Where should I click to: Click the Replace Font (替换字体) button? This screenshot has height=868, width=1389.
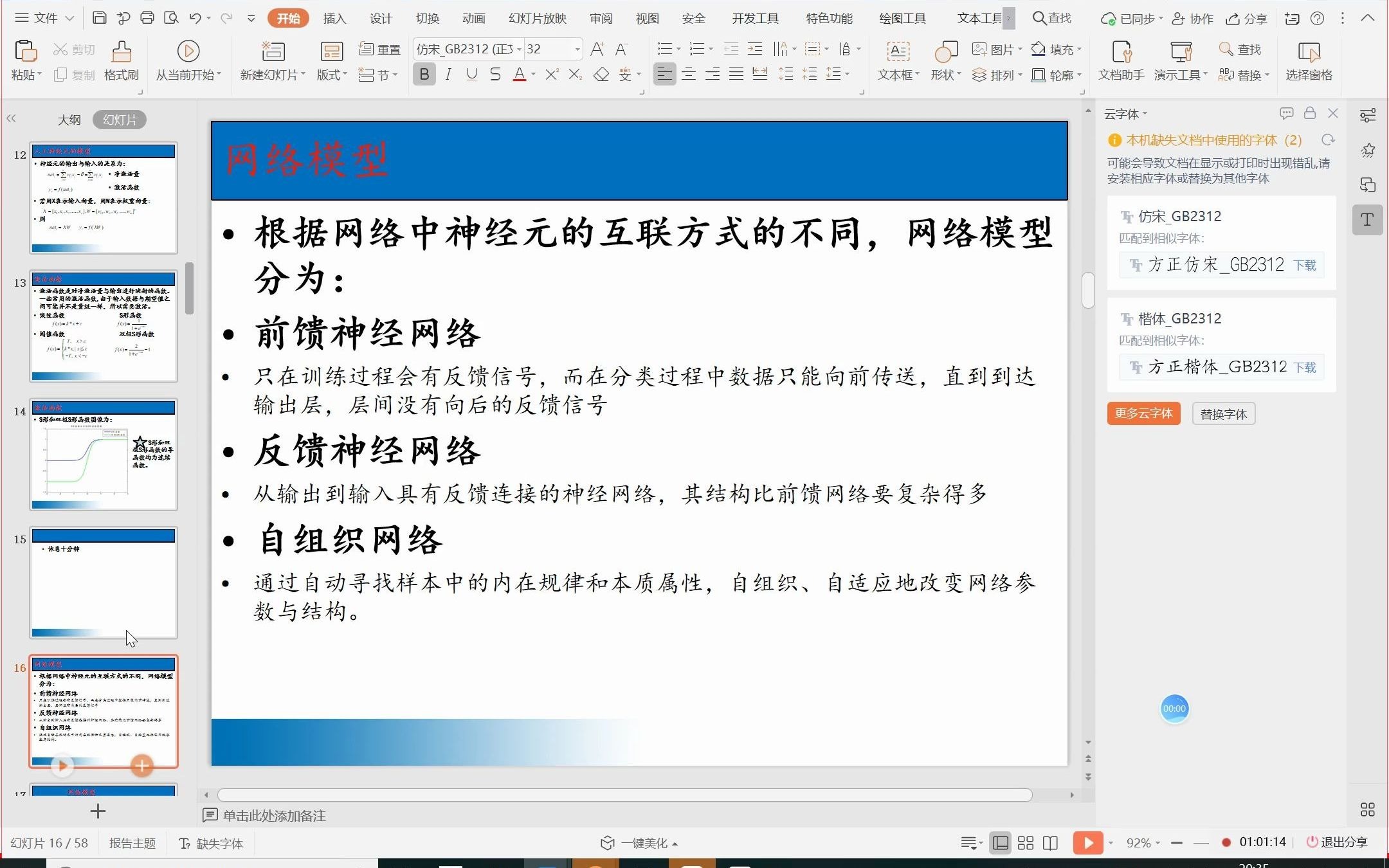[1223, 413]
